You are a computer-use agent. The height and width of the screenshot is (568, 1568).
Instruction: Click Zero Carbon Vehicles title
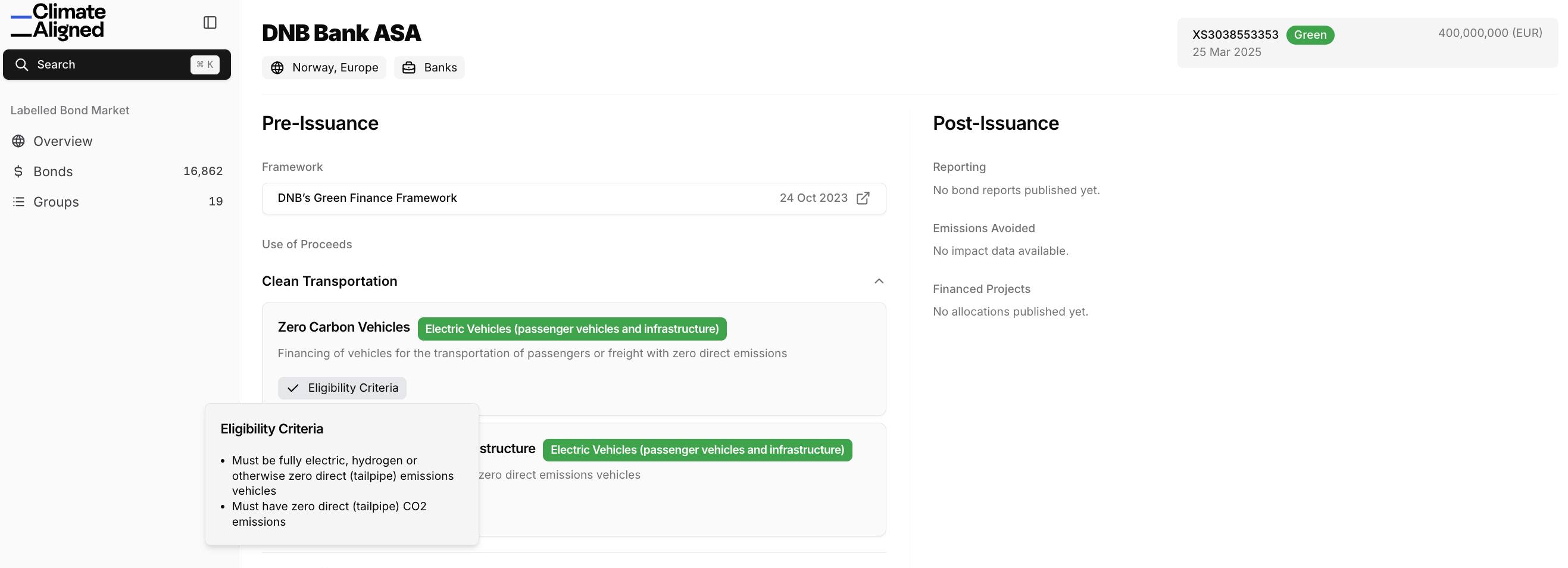(344, 327)
